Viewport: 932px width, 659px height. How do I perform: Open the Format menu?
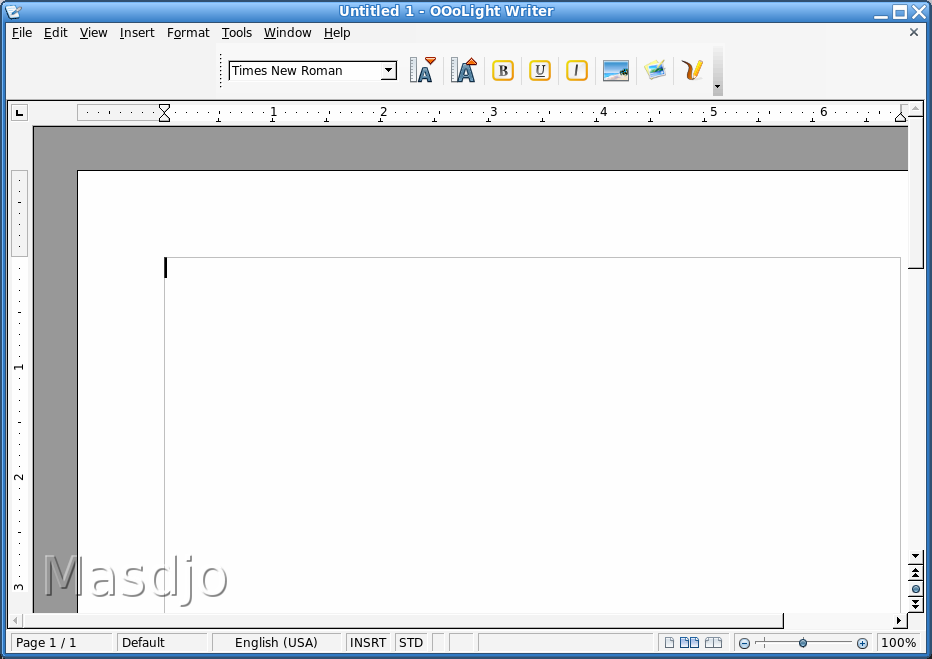pyautogui.click(x=188, y=33)
